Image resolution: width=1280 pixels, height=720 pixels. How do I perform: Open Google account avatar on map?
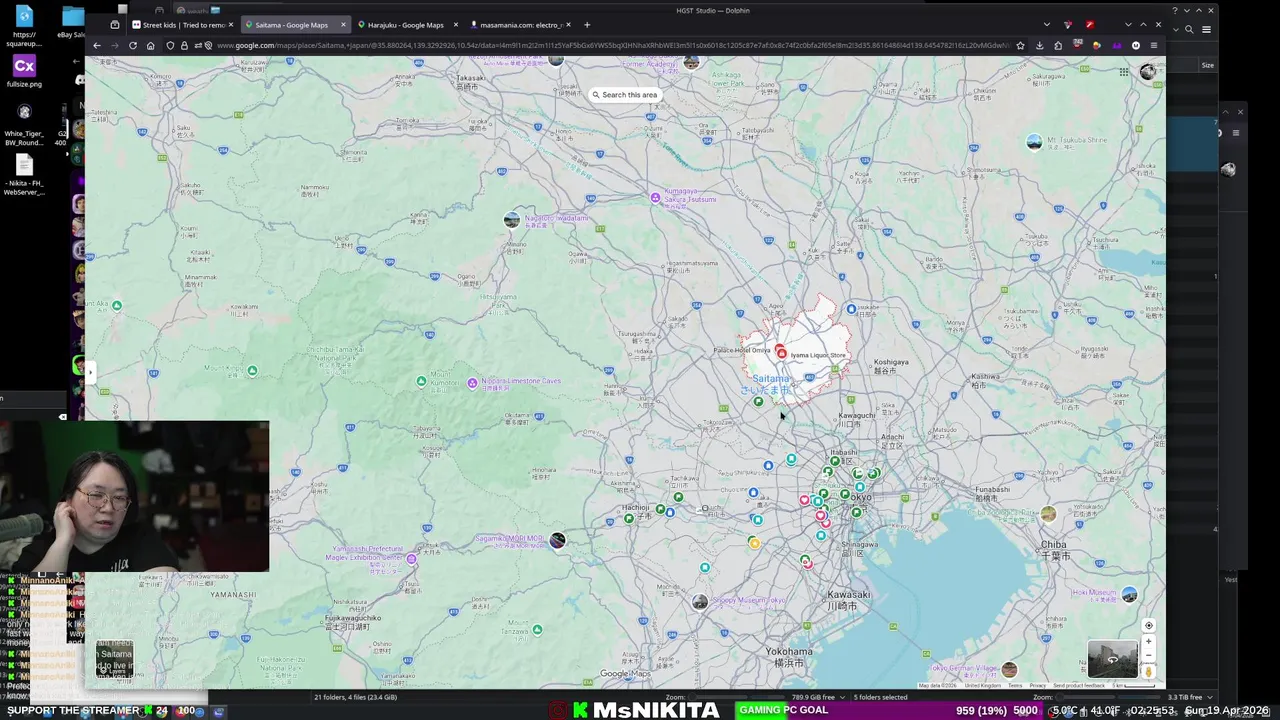[x=1147, y=72]
